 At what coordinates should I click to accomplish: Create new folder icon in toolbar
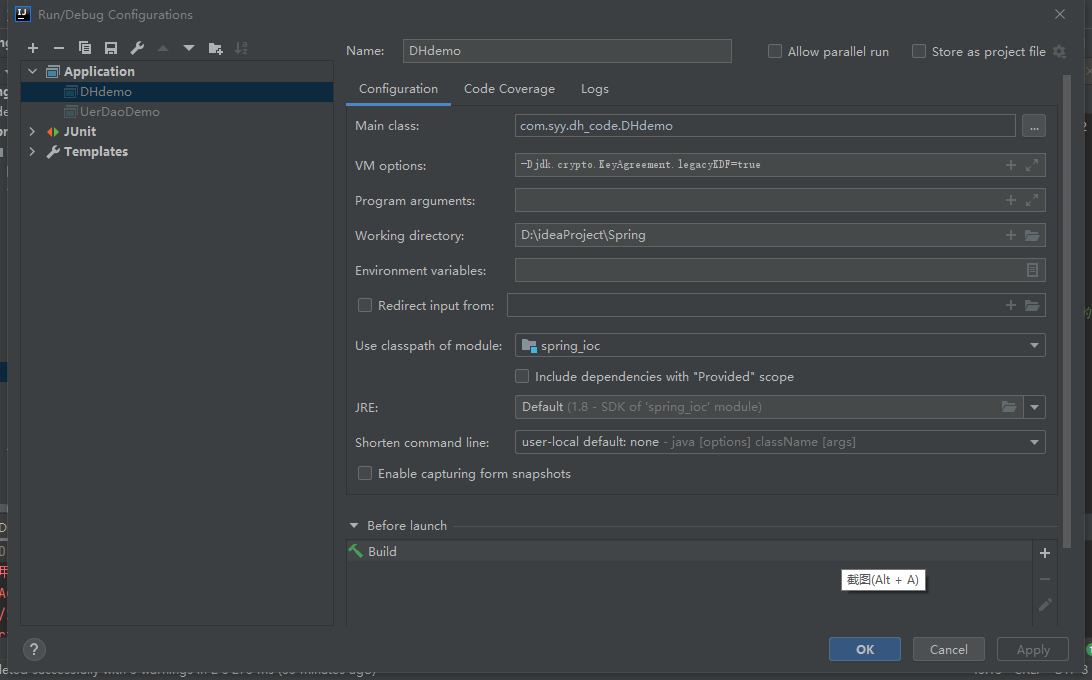coord(215,48)
